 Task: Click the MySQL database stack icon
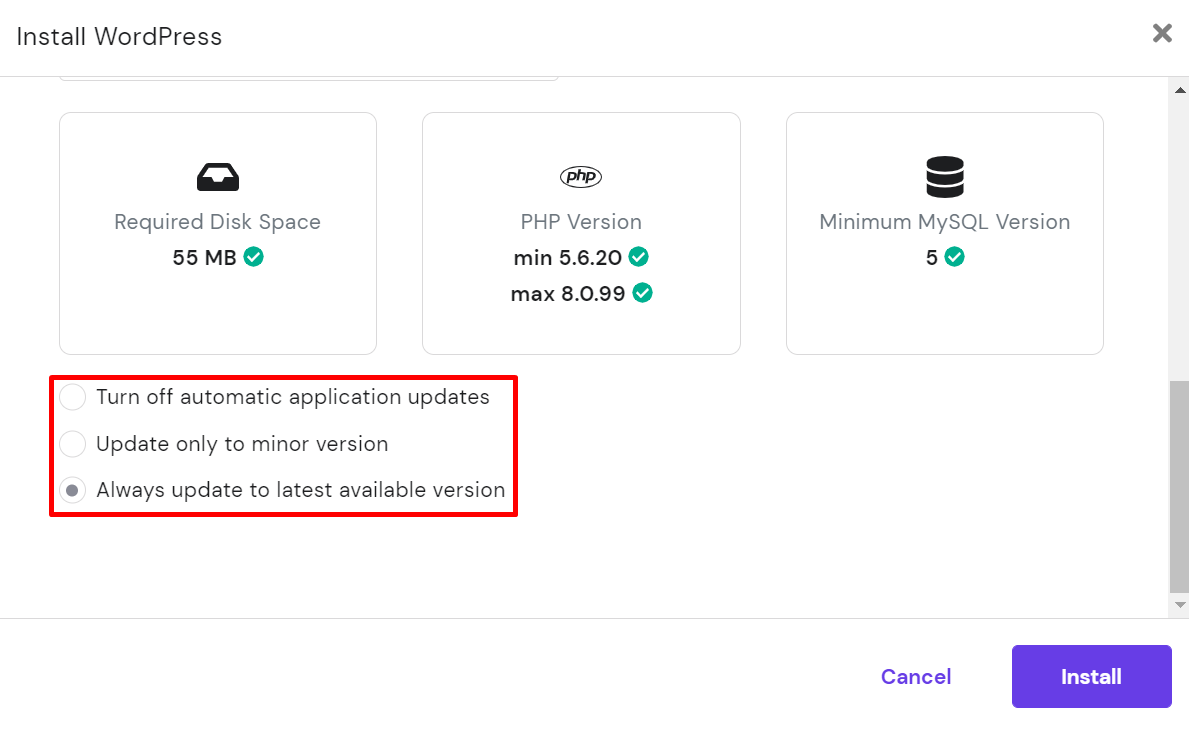[944, 177]
